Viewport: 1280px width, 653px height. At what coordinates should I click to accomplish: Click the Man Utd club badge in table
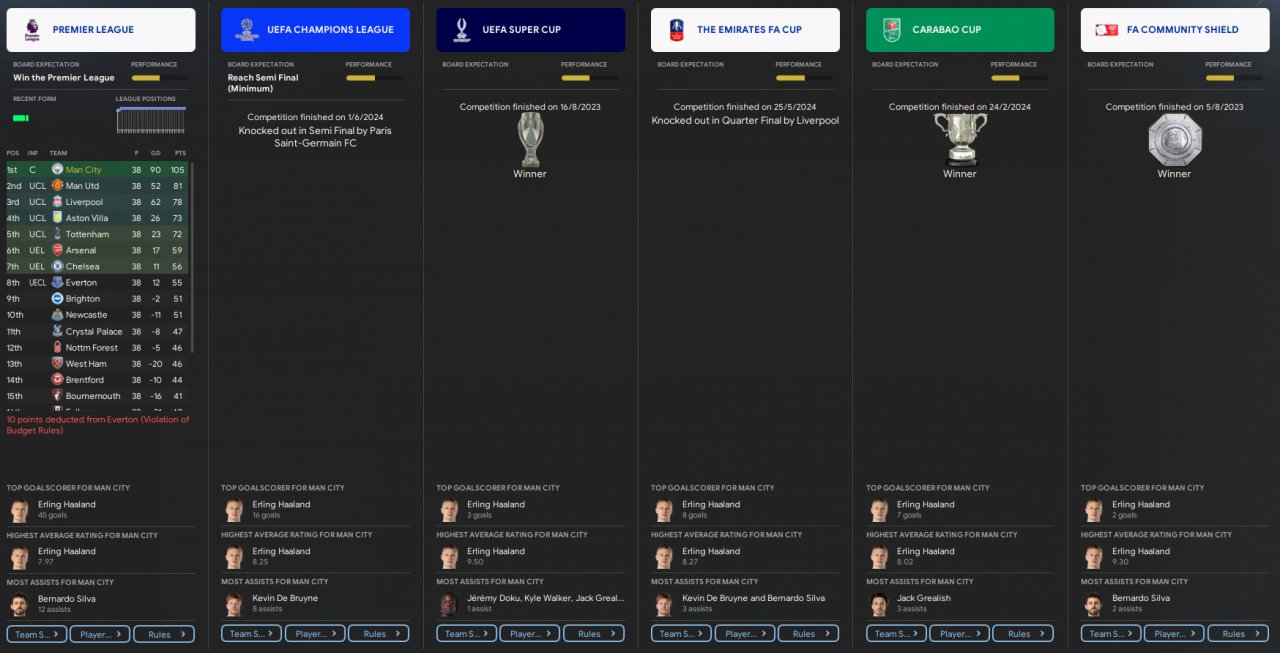click(x=57, y=186)
